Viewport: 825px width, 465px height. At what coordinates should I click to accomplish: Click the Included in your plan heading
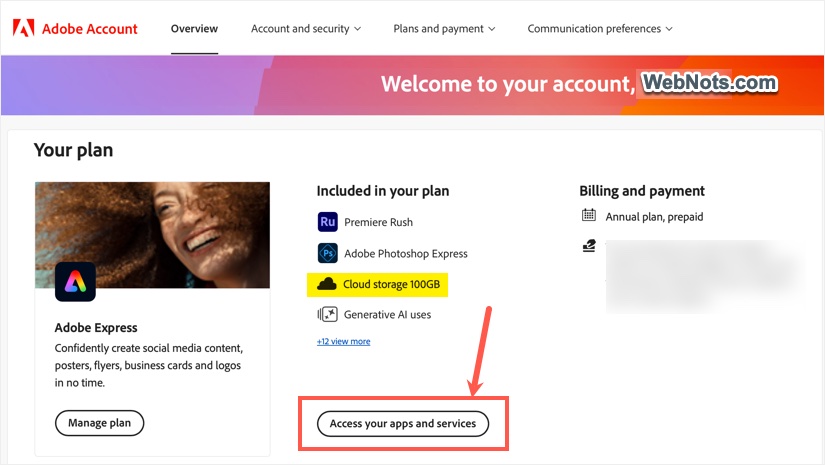[383, 191]
